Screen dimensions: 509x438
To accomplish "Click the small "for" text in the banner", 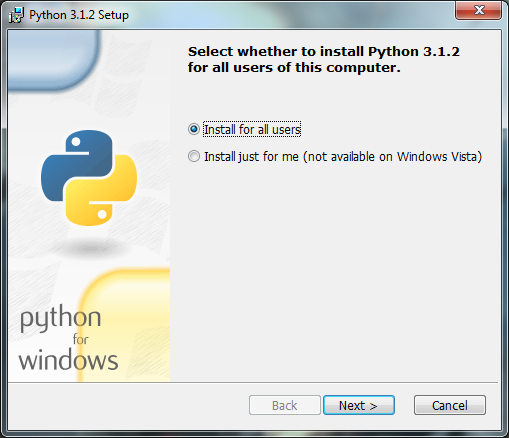I will coord(80,340).
